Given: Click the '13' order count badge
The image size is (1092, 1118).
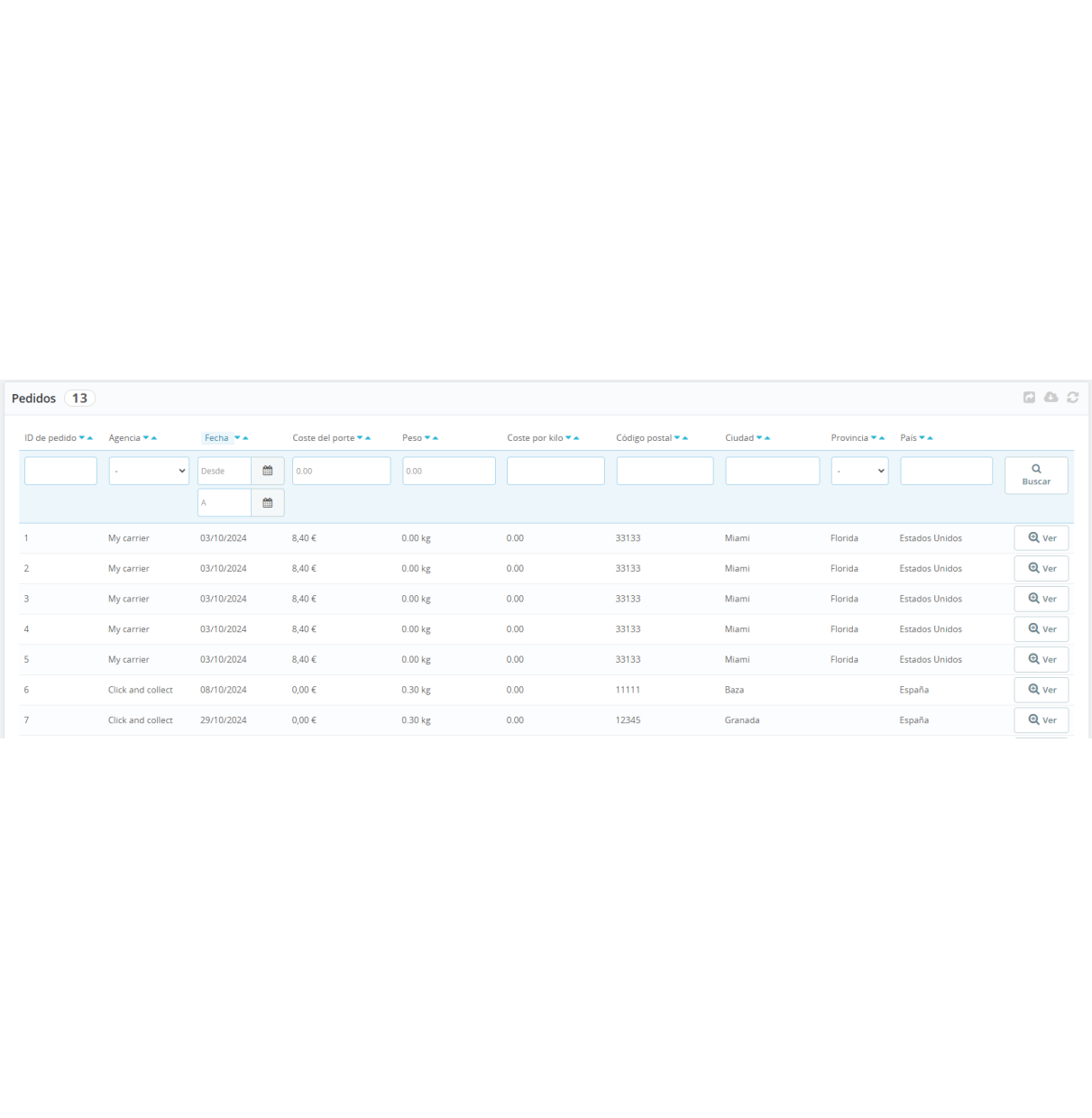Looking at the screenshot, I should [79, 398].
